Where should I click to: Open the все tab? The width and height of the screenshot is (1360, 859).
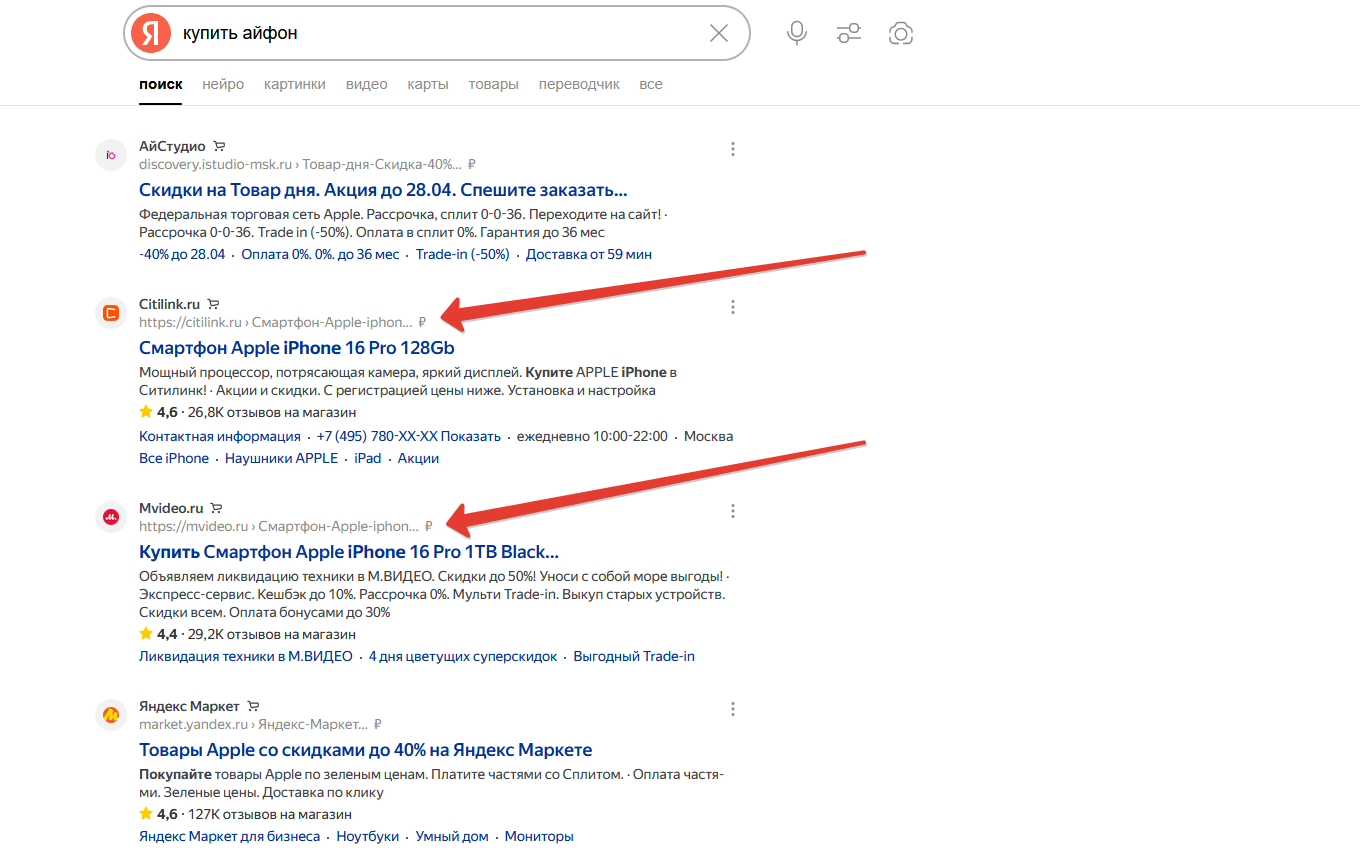(651, 84)
